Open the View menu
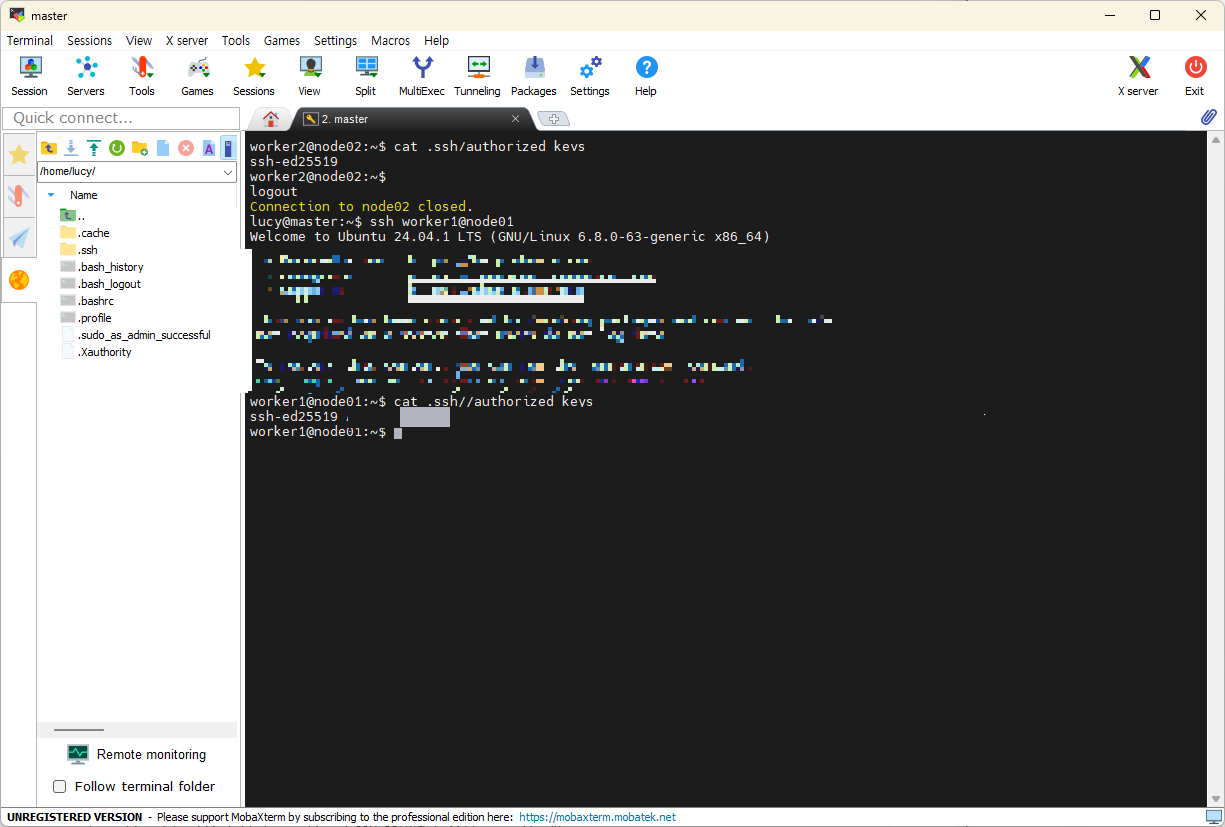 pyautogui.click(x=139, y=41)
